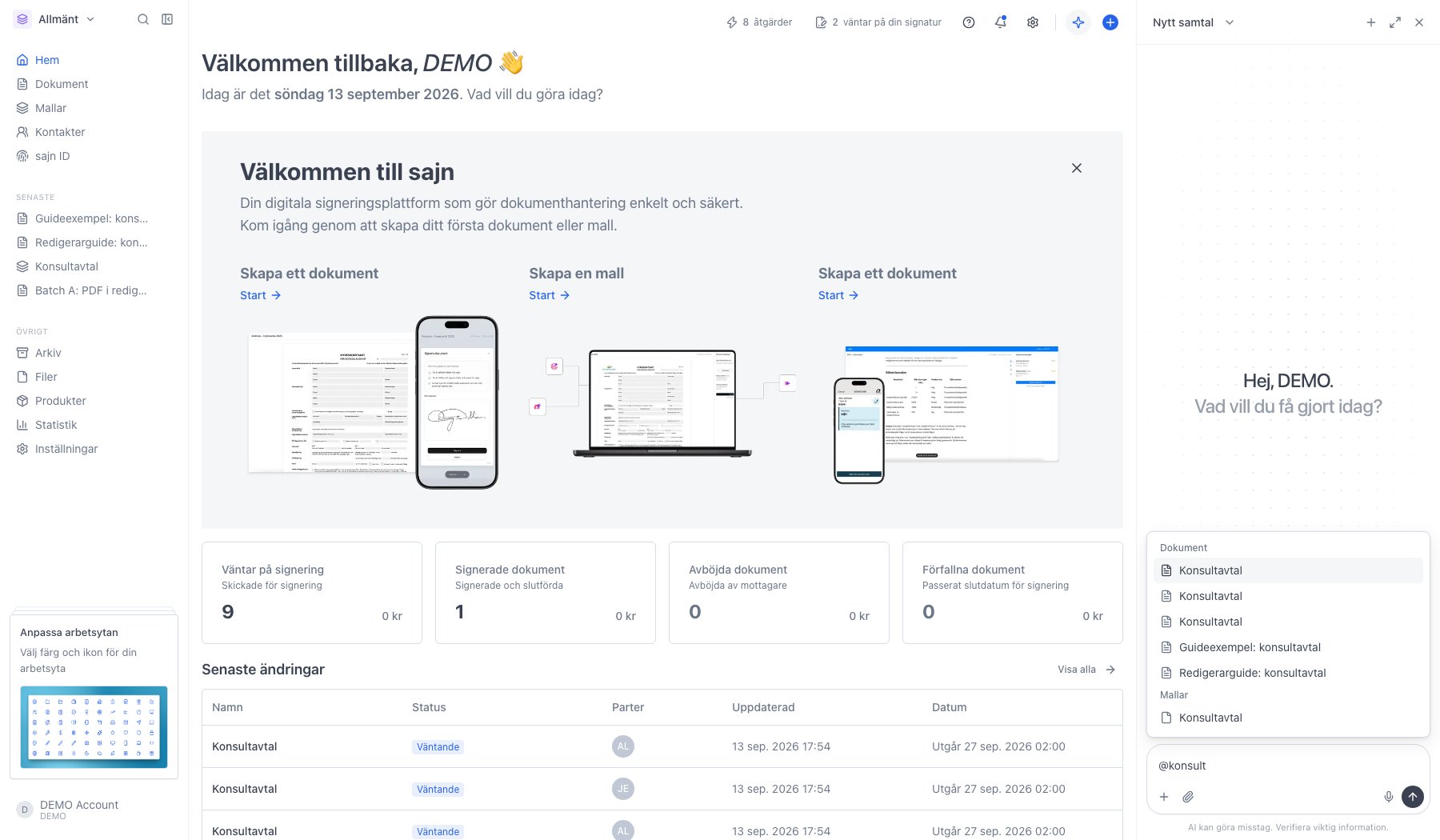Expand the chat panel to fullscreen
1440x840 pixels.
pos(1395,22)
